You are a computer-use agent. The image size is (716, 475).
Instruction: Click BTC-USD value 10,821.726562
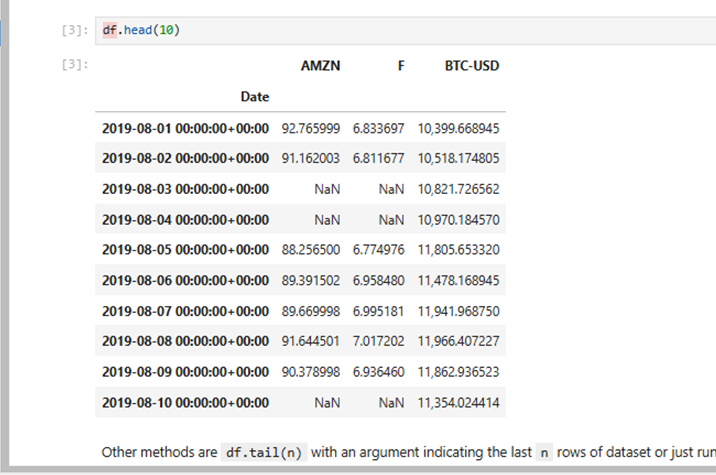(x=458, y=189)
